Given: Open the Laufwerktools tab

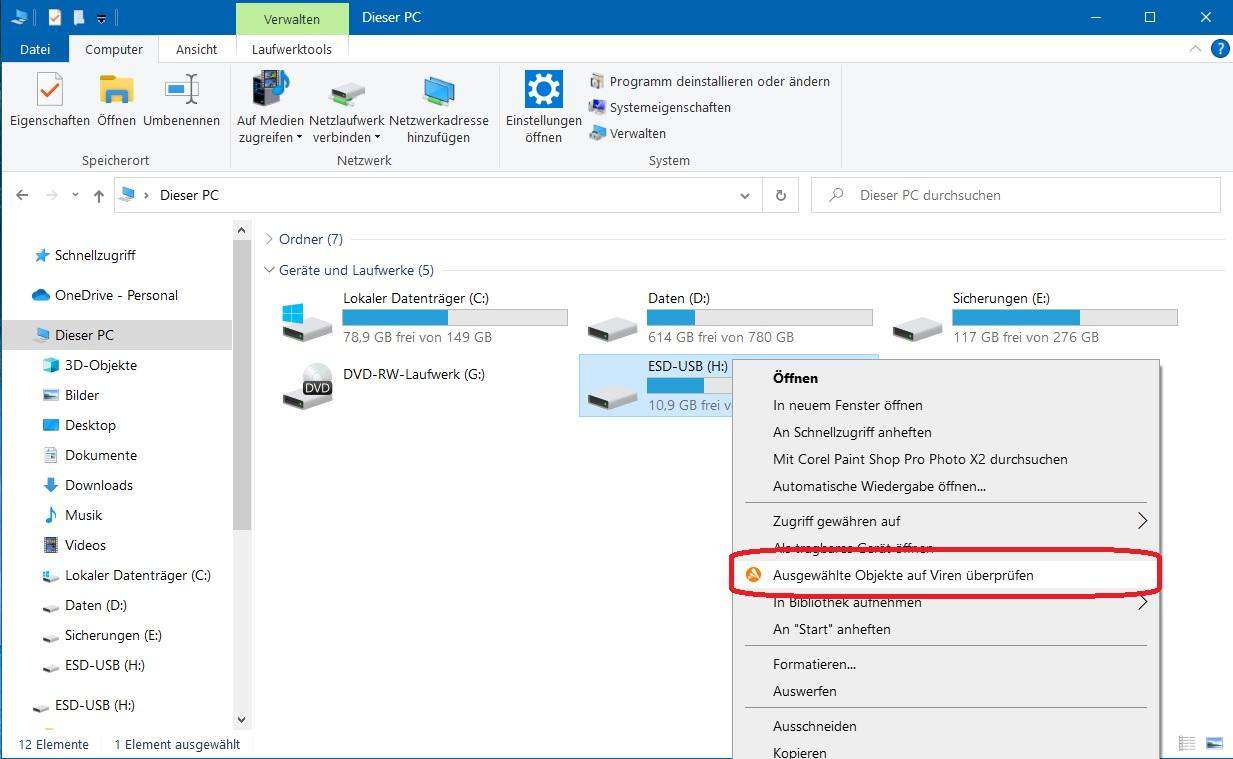Looking at the screenshot, I should [292, 49].
